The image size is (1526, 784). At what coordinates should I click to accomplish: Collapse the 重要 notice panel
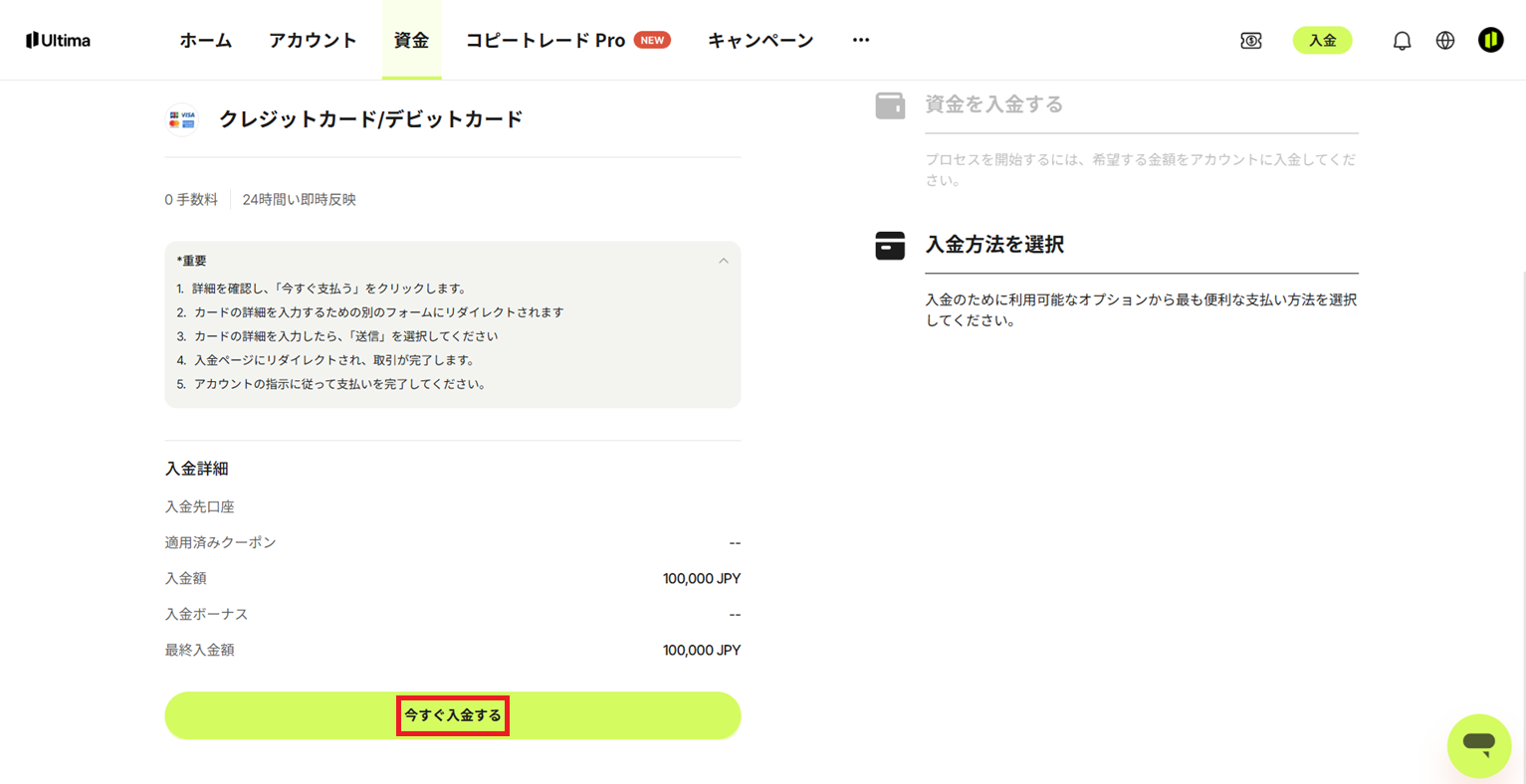[x=724, y=261]
